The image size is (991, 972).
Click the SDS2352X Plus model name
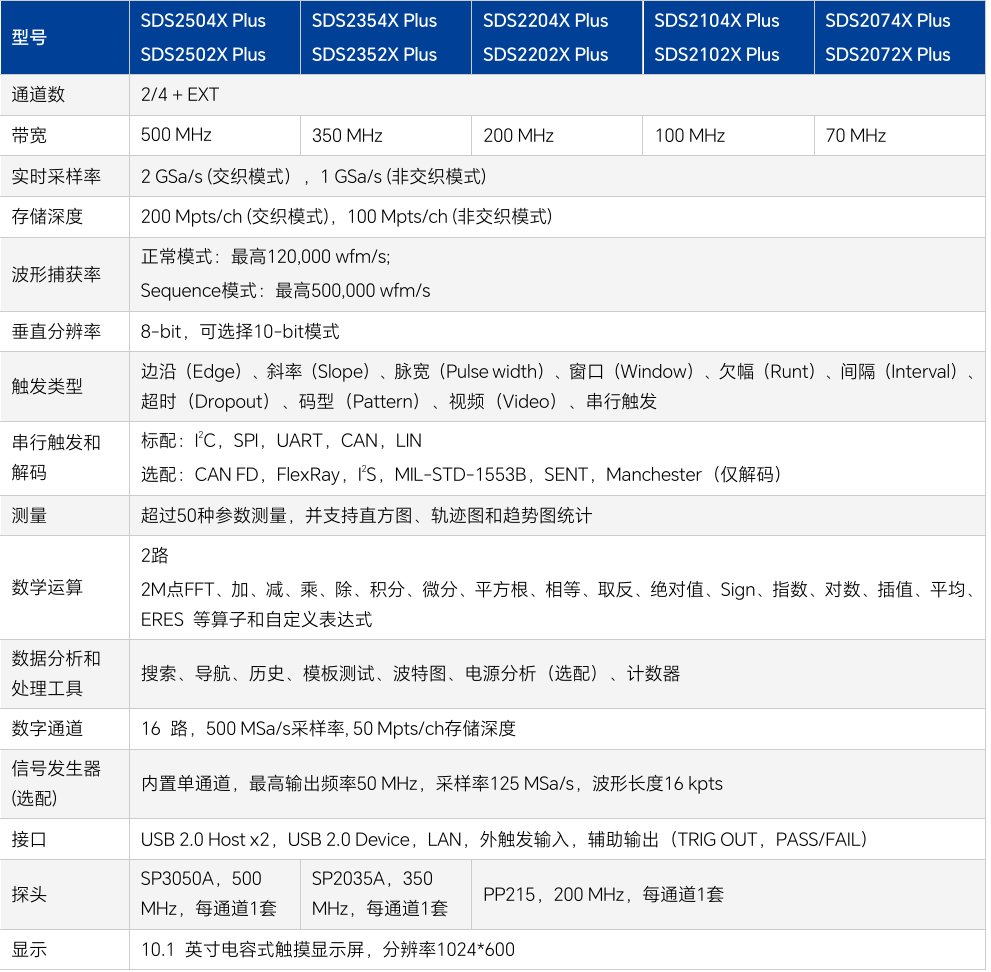click(x=374, y=55)
